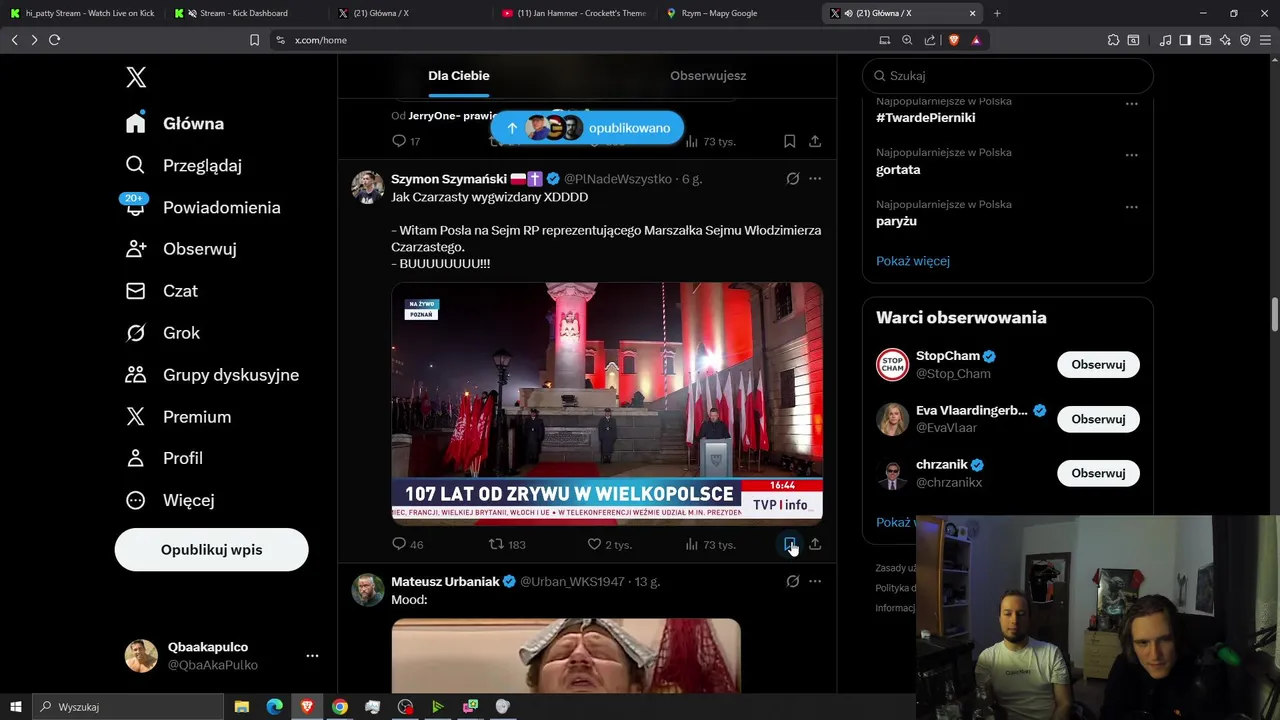Open account menu dots next to Qbaakapulco
Viewport: 1280px width, 720px height.
312,656
